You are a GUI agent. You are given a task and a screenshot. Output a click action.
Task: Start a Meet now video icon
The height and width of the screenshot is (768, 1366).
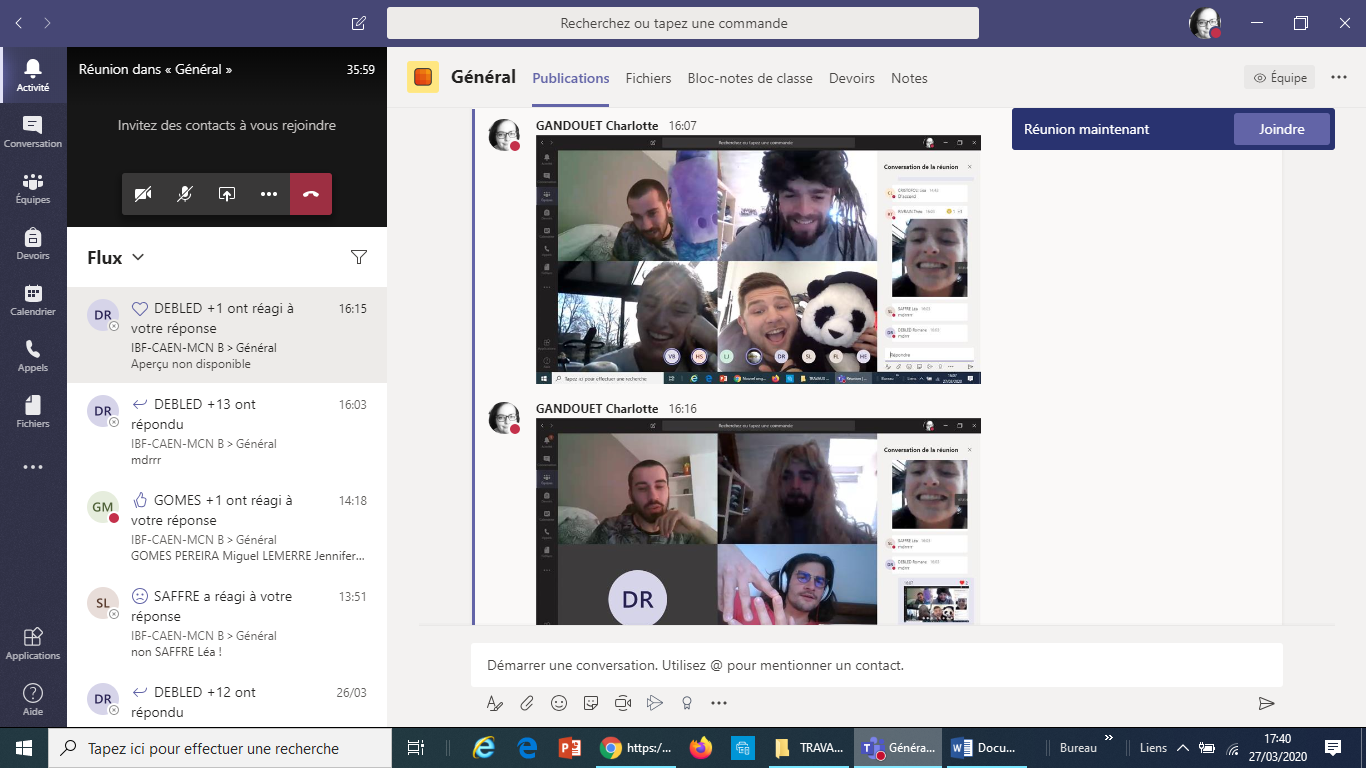[x=623, y=703]
